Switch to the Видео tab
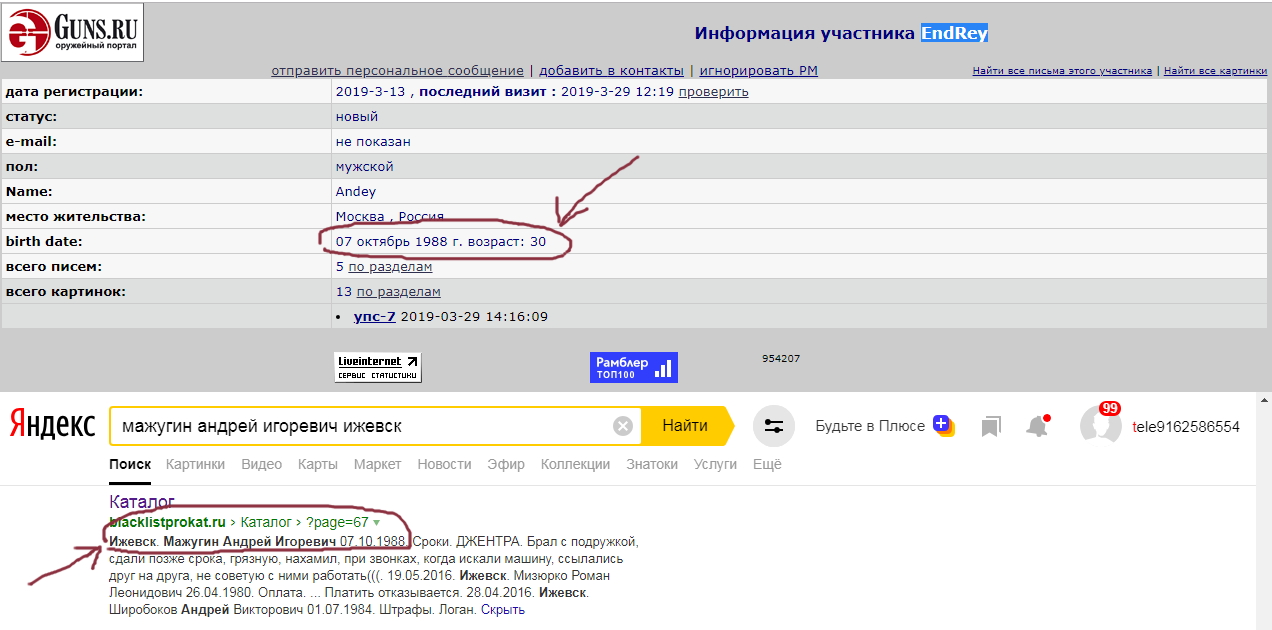Viewport: 1272px width, 630px height. [x=261, y=464]
